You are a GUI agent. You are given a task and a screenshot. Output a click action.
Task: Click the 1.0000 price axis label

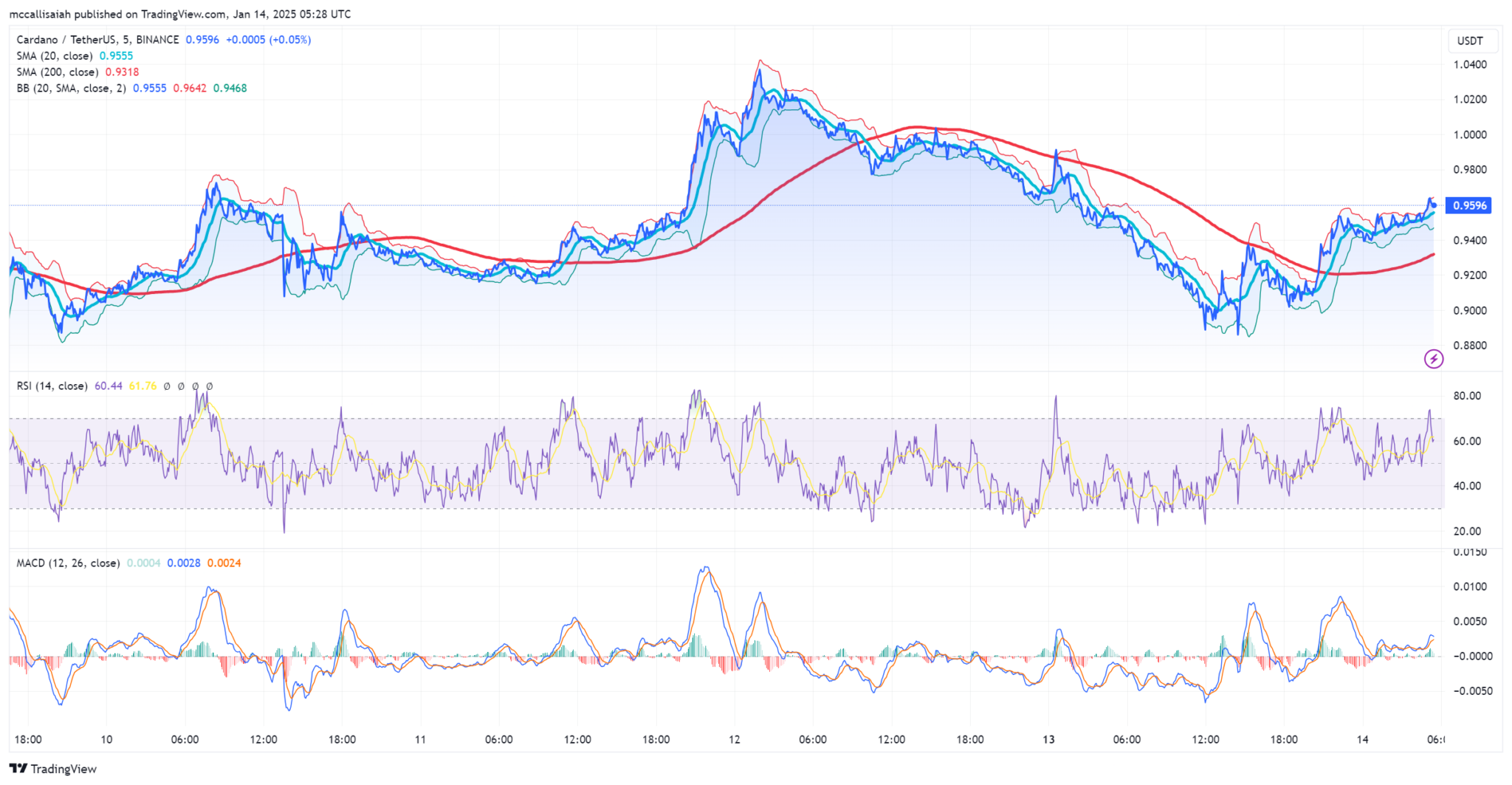[1470, 135]
